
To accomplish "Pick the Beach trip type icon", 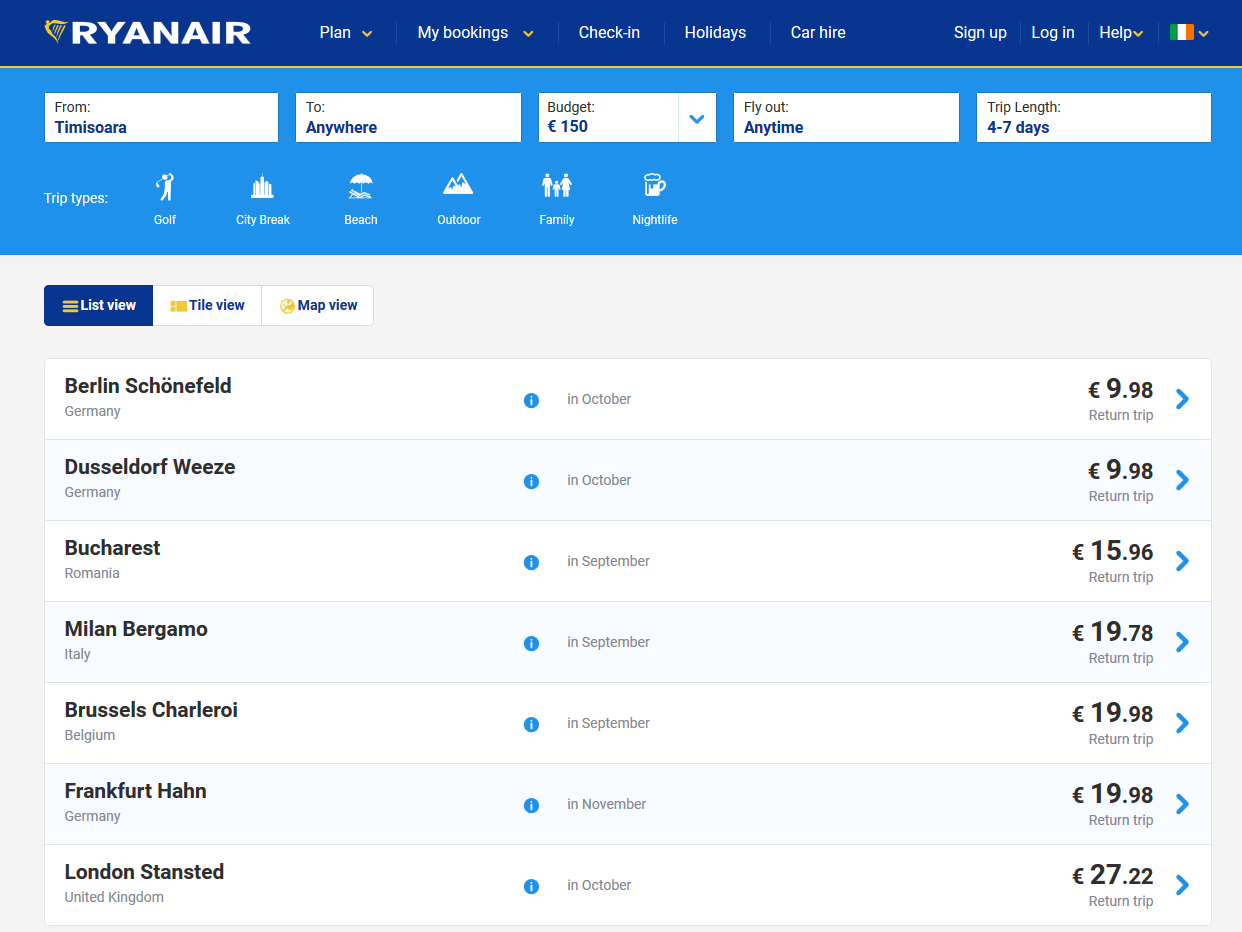I will (x=361, y=187).
